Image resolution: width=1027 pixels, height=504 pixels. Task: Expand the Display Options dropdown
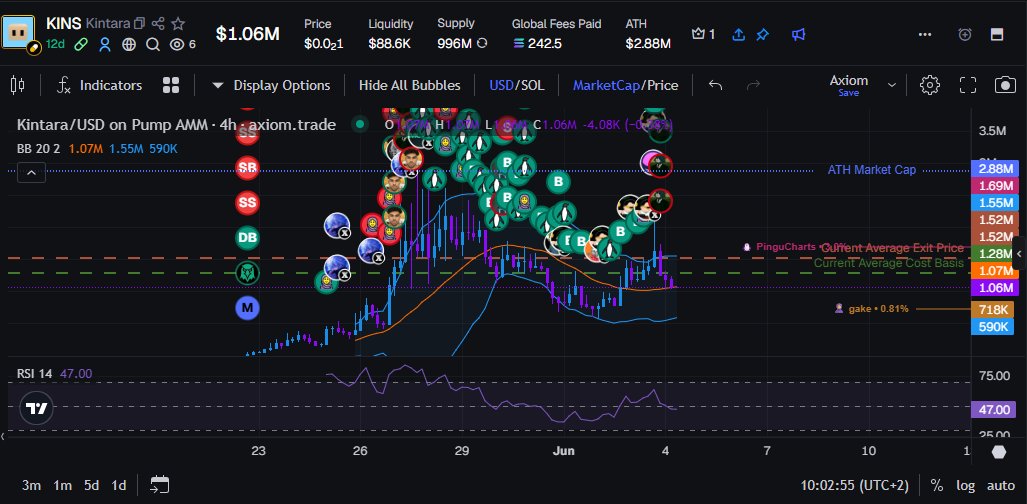pyautogui.click(x=271, y=85)
